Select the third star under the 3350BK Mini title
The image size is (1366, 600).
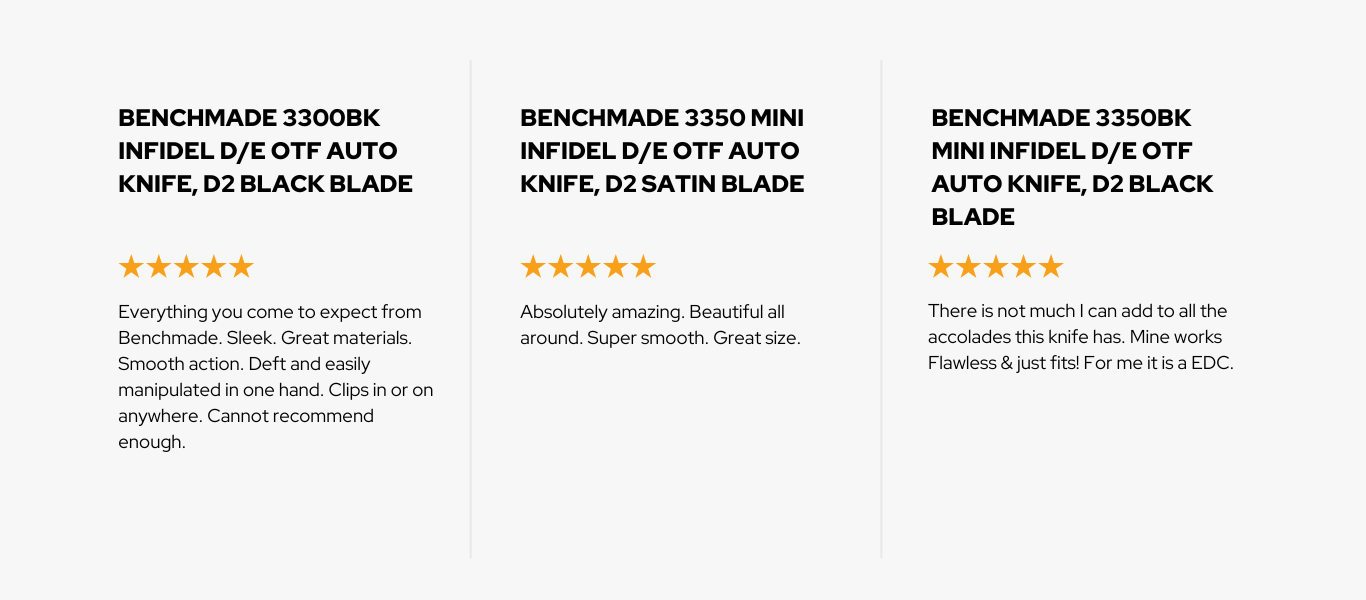[996, 267]
